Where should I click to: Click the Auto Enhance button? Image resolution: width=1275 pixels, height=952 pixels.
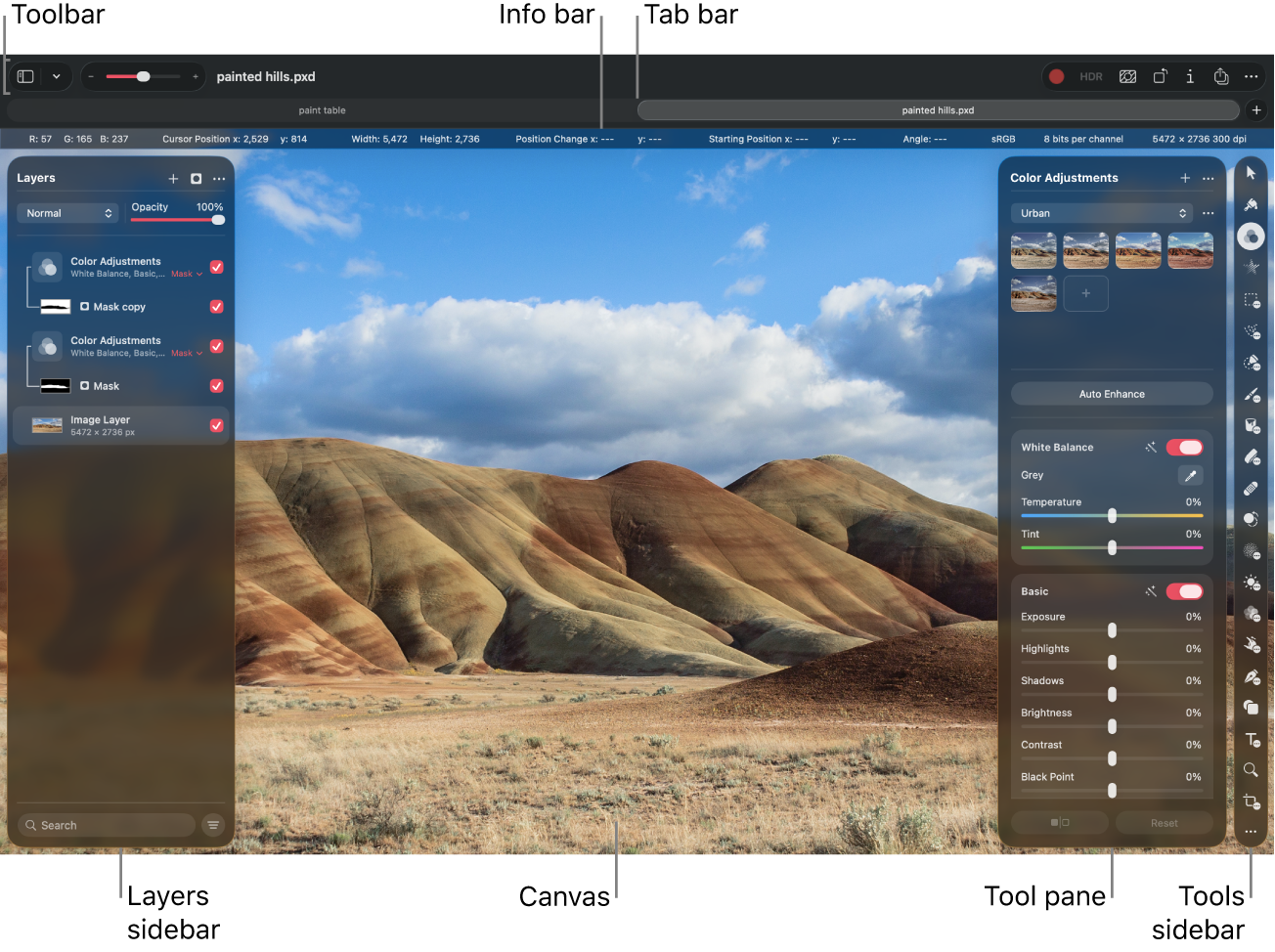click(x=1111, y=394)
